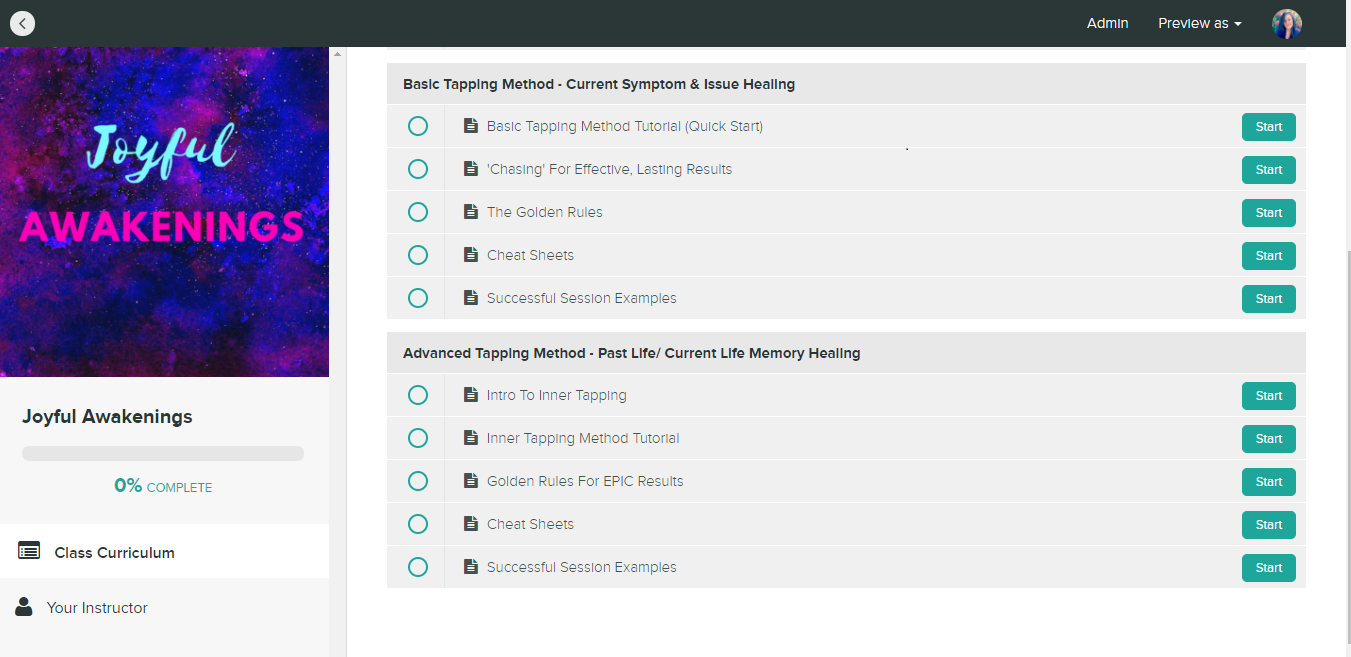Screen dimensions: 1351x657
Task: Click document icon beside Successful Session Examples in Basic section
Action: [471, 298]
